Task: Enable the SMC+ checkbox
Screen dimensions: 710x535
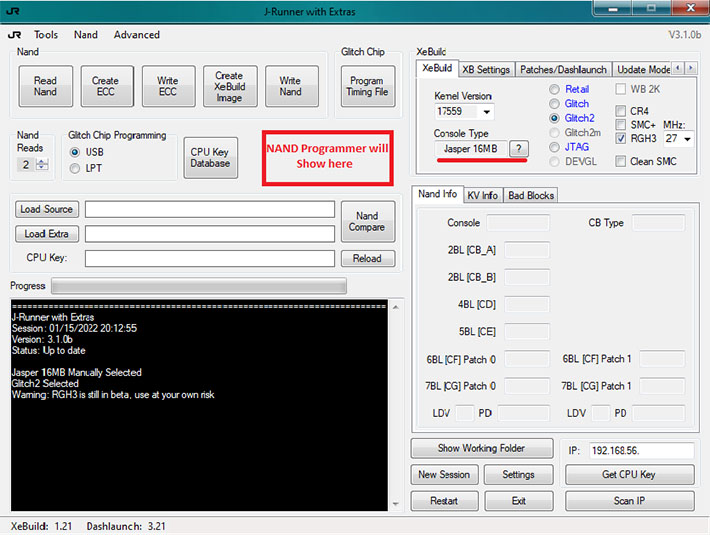Action: pyautogui.click(x=621, y=125)
